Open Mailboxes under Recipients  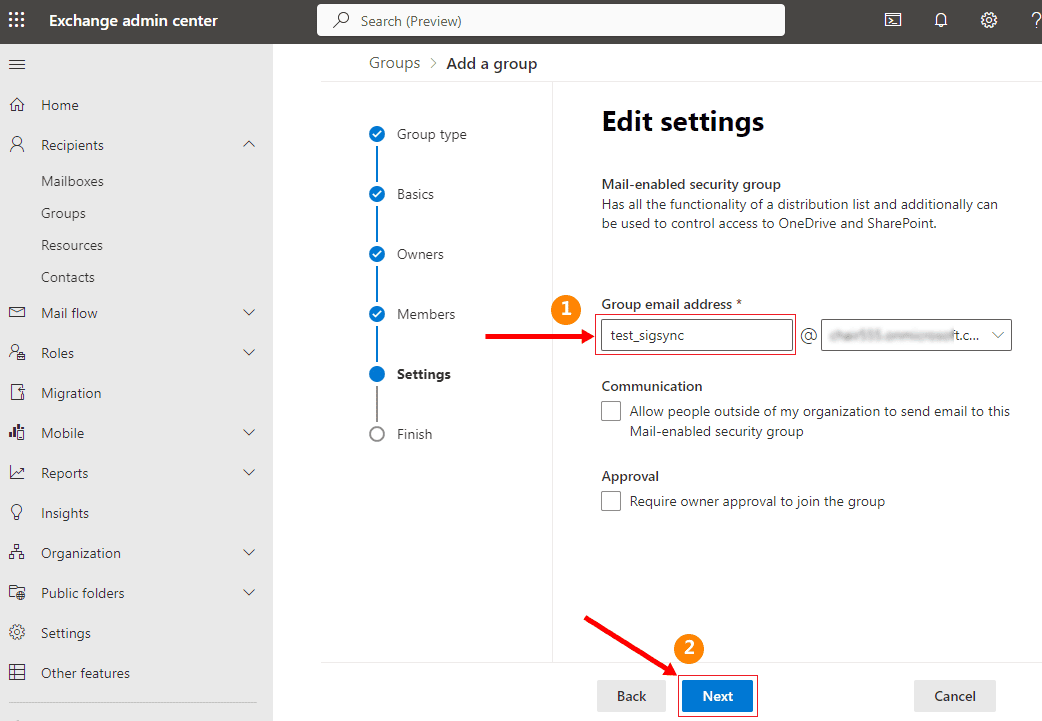(x=72, y=181)
